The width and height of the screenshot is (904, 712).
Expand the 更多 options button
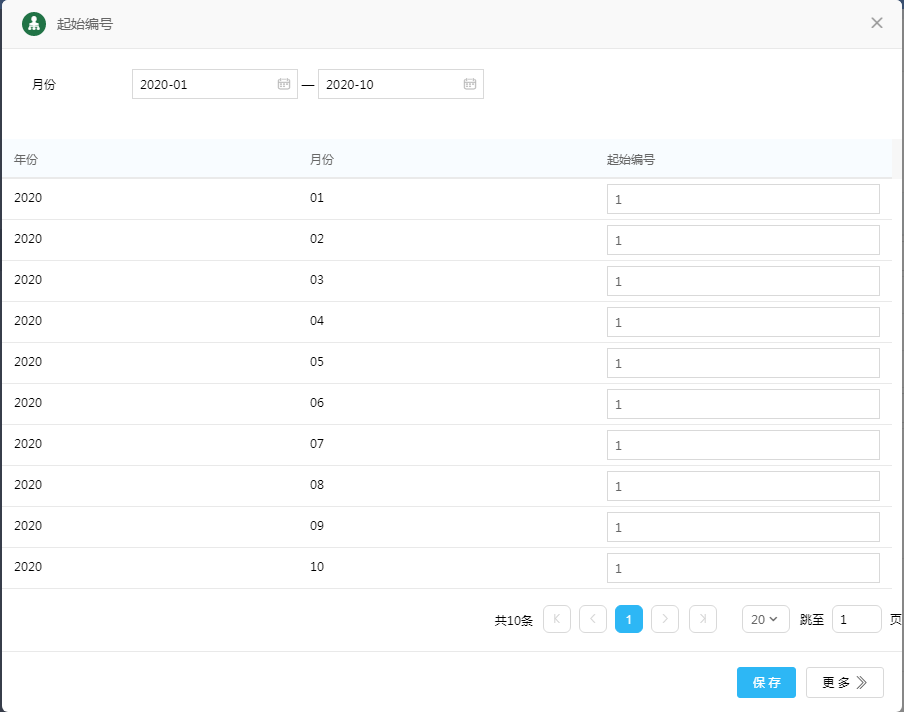pos(844,682)
